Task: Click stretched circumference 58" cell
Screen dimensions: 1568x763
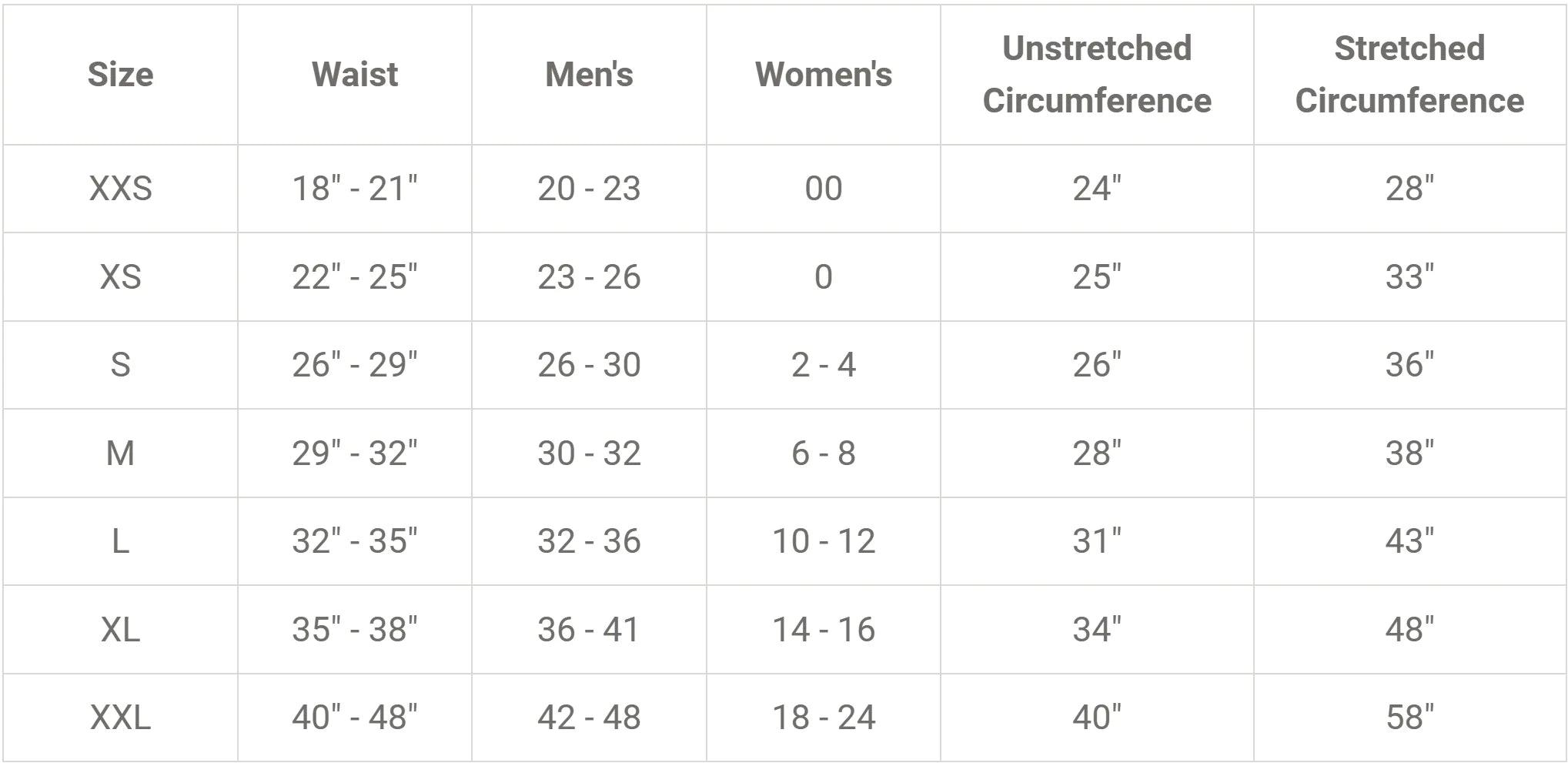Action: click(1409, 718)
